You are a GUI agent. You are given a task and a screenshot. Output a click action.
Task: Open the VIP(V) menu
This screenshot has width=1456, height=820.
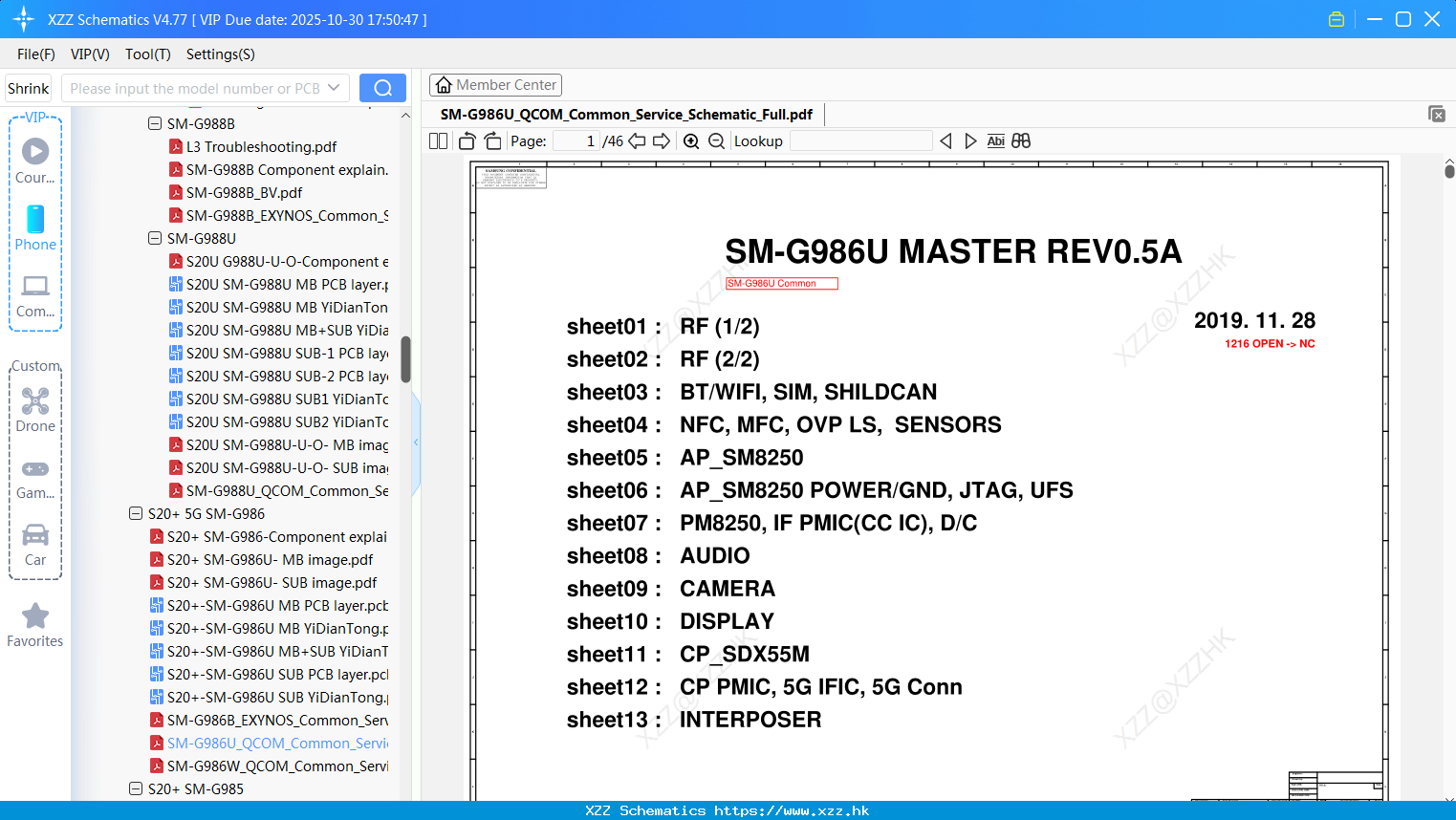pyautogui.click(x=90, y=54)
